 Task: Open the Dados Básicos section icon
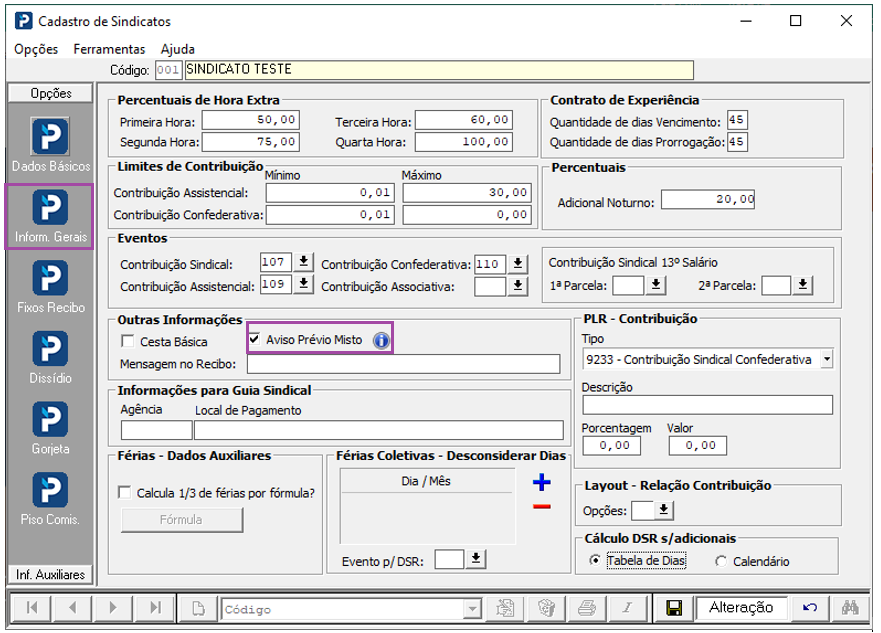point(50,136)
